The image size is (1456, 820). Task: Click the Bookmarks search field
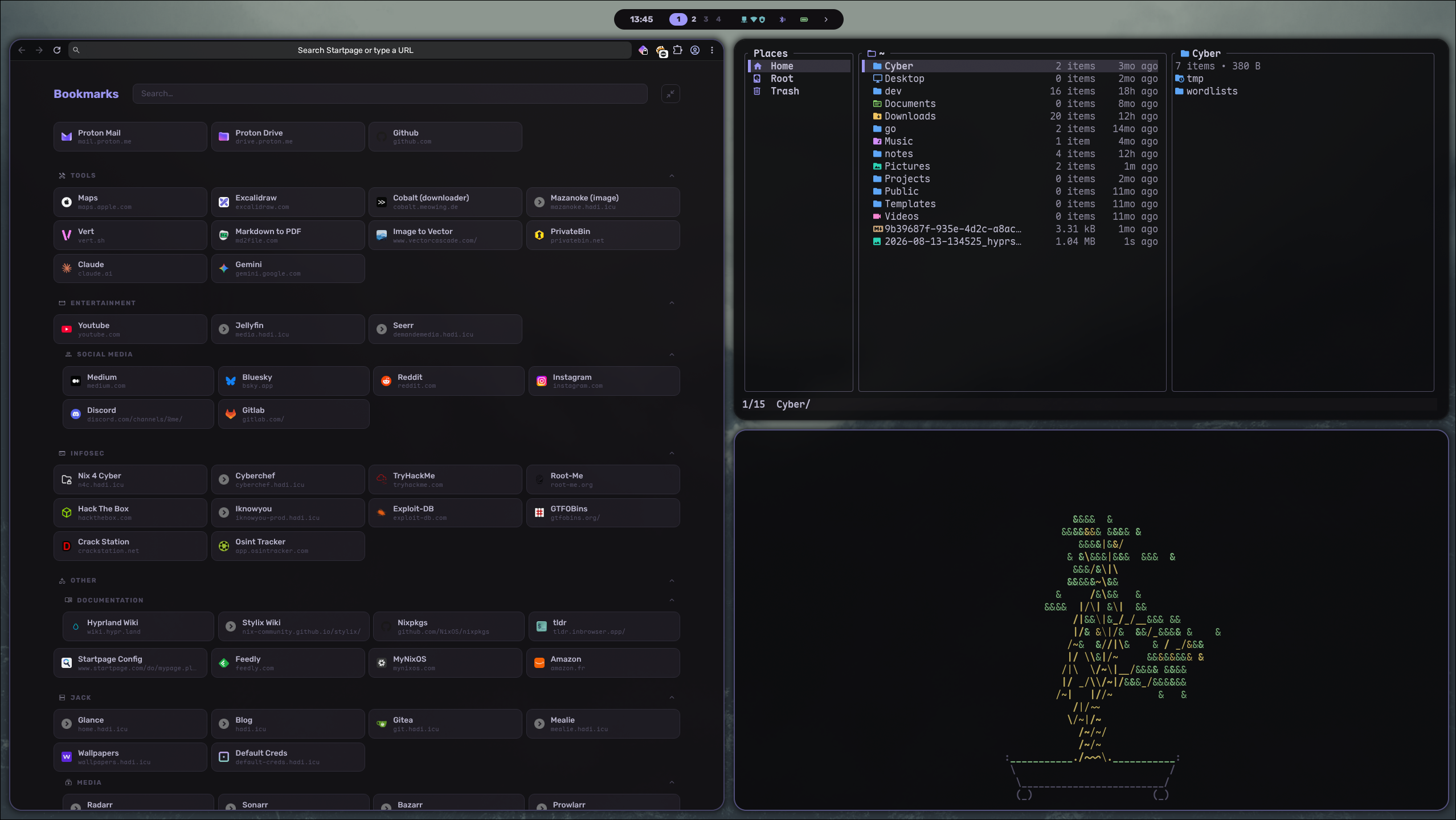coord(390,94)
